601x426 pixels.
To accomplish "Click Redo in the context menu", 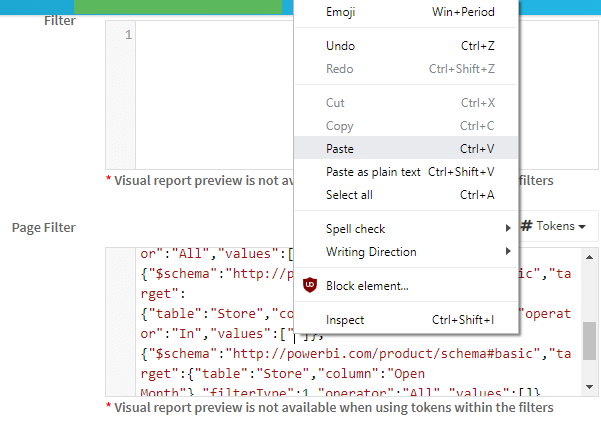I will [x=339, y=69].
